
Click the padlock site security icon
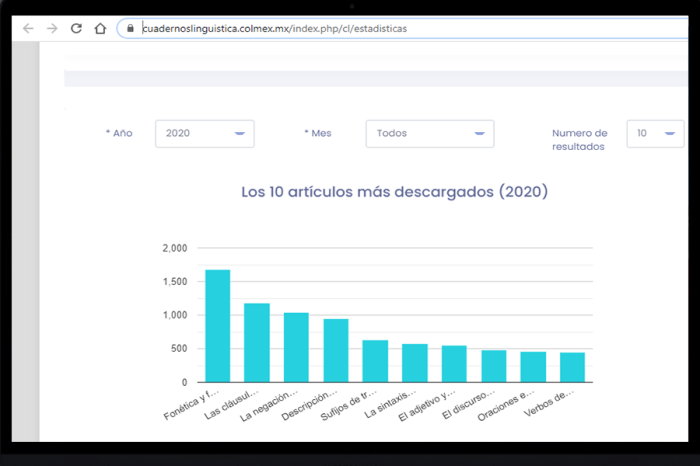pos(131,29)
